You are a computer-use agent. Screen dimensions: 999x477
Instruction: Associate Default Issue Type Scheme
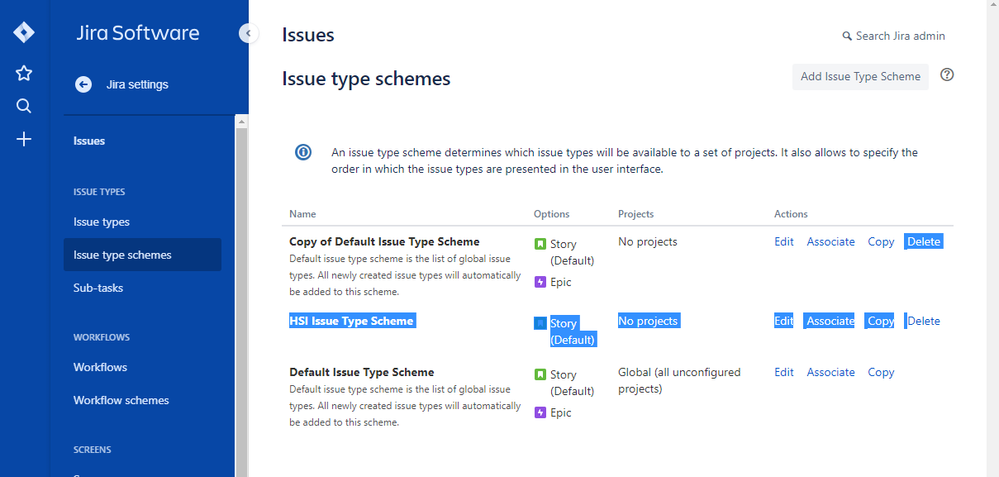(831, 373)
